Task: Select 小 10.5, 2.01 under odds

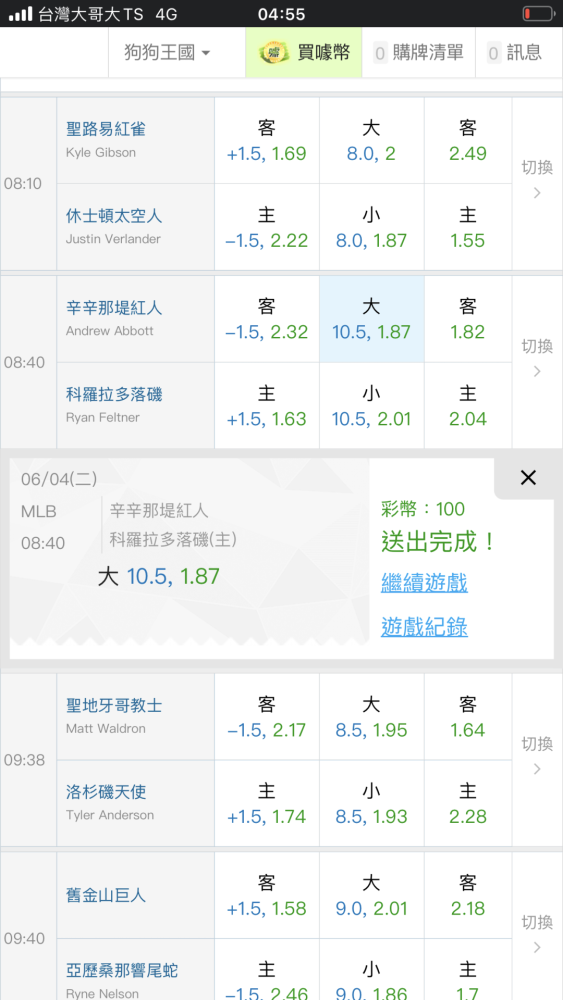Action: 372,406
